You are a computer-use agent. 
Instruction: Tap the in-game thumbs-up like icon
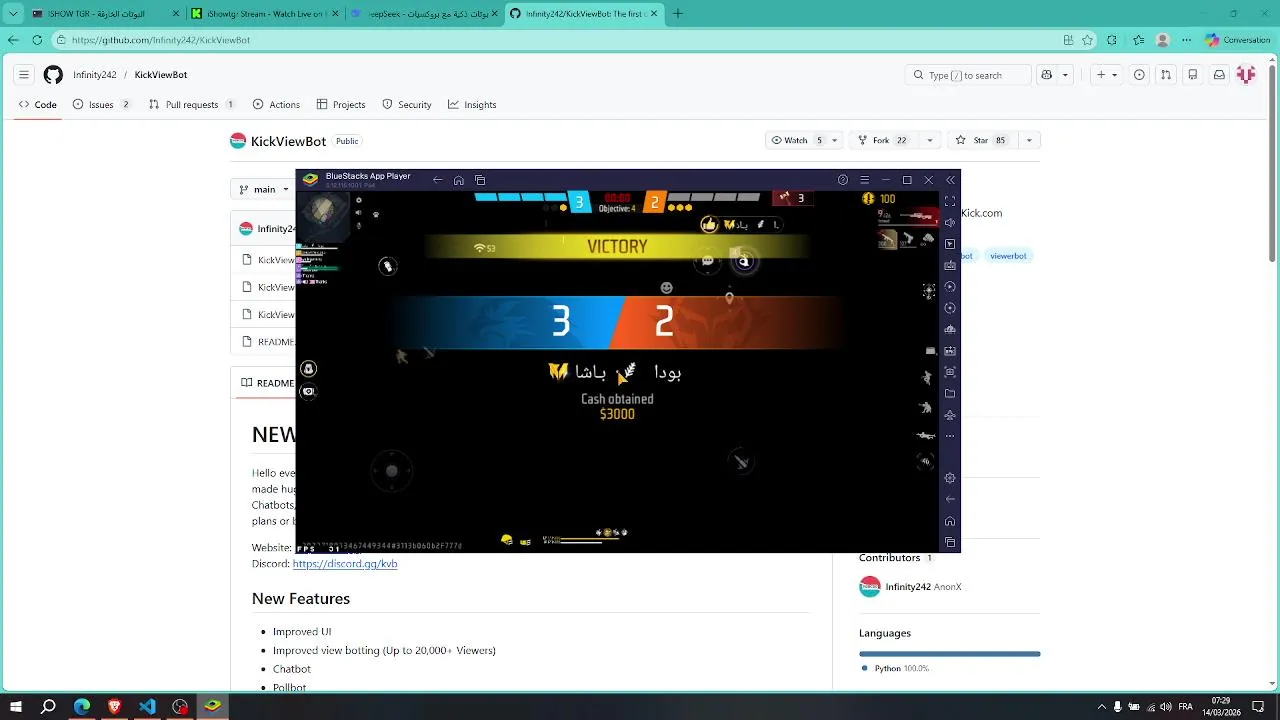click(709, 224)
